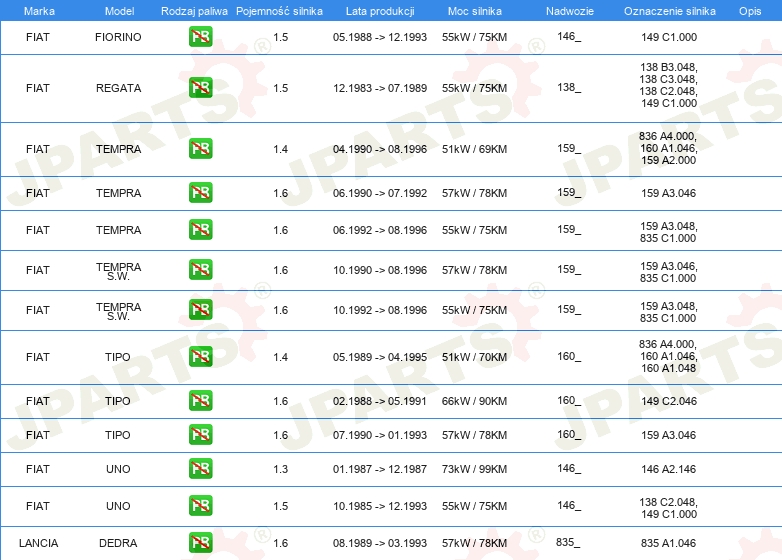This screenshot has width=782, height=560.
Task: Click fuel icon in TIPO 66kW / 90KM row
Action: point(200,400)
